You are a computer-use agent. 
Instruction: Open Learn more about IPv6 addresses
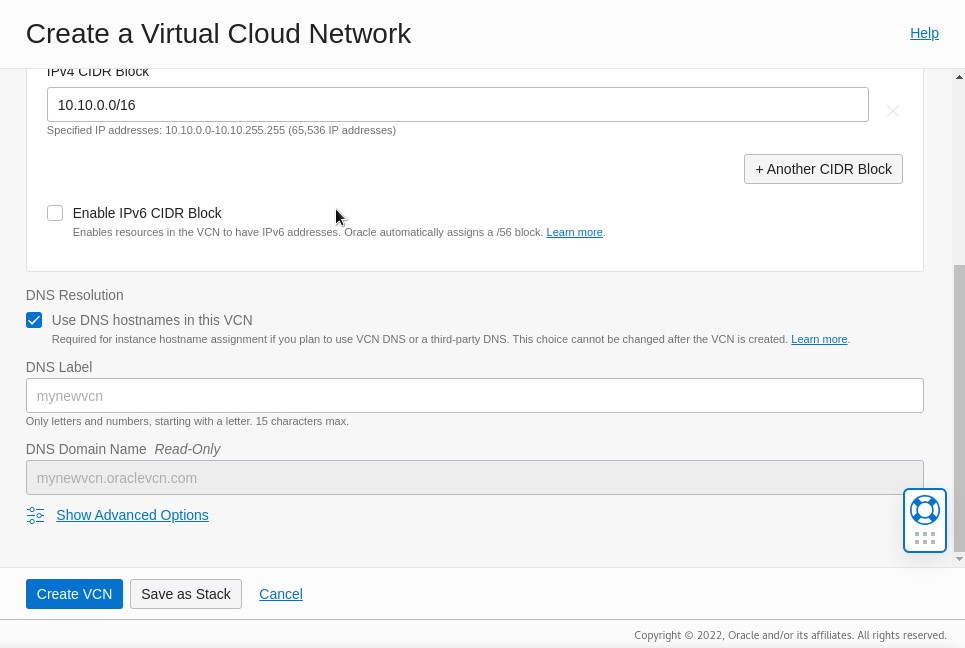click(x=574, y=232)
